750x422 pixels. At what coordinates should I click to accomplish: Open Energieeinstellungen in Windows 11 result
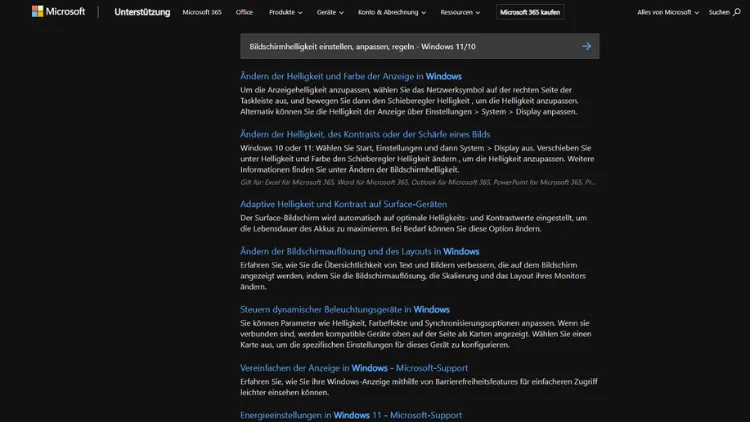tap(351, 415)
